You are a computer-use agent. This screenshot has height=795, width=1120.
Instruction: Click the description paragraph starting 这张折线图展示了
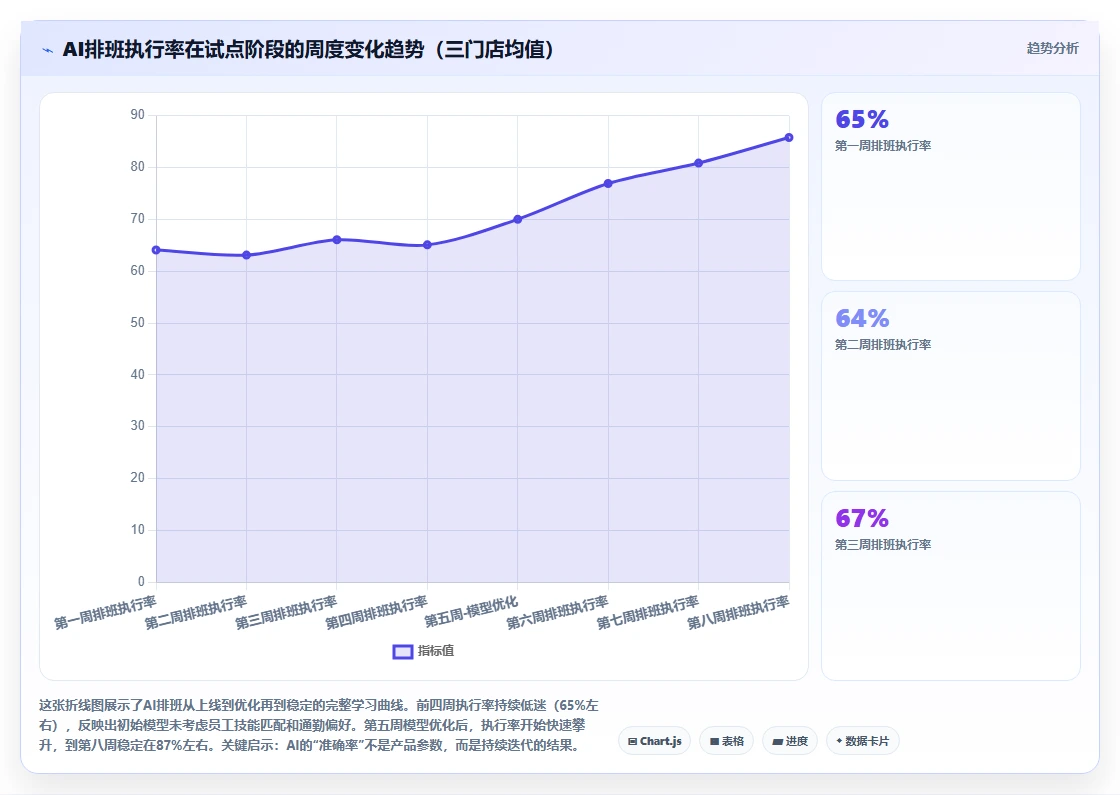point(319,725)
